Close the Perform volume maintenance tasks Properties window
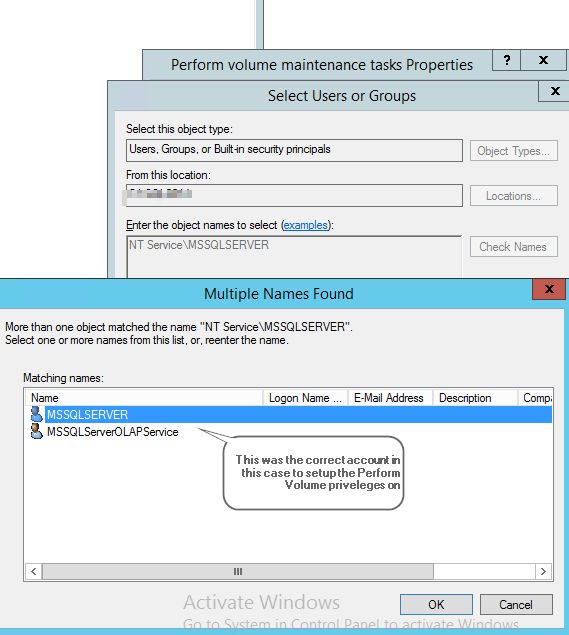Viewport: 569px width, 635px height. point(543,60)
